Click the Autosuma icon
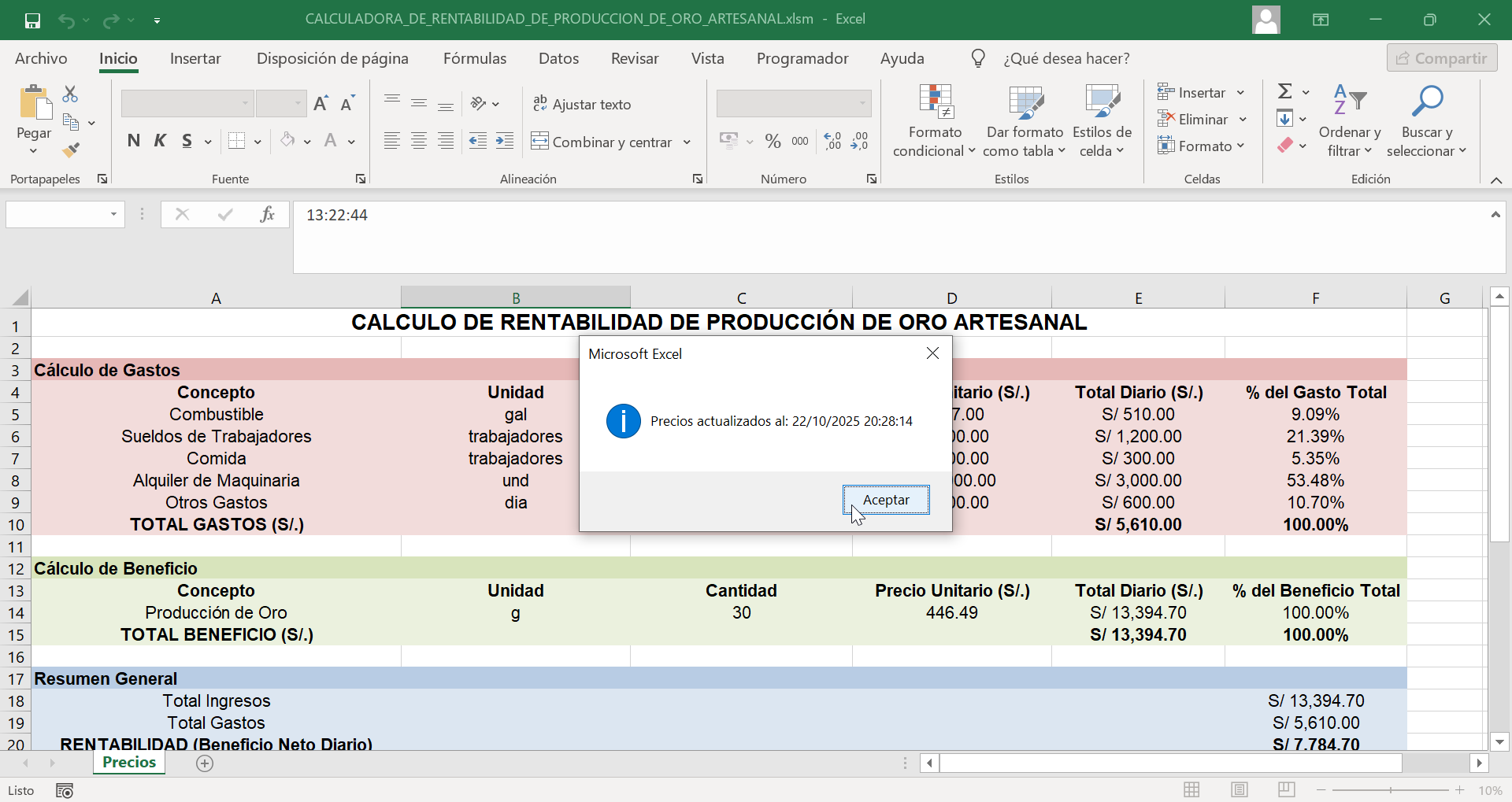 coord(1287,91)
